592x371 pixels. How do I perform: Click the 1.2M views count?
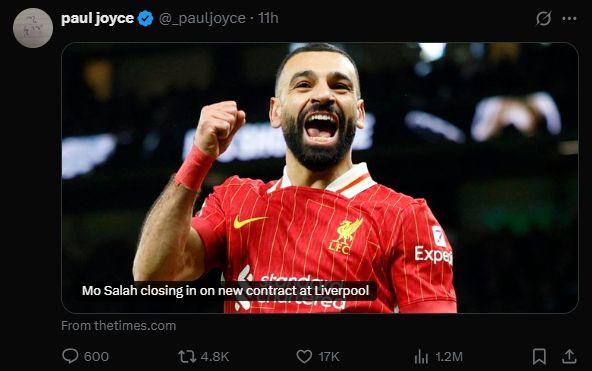click(449, 356)
